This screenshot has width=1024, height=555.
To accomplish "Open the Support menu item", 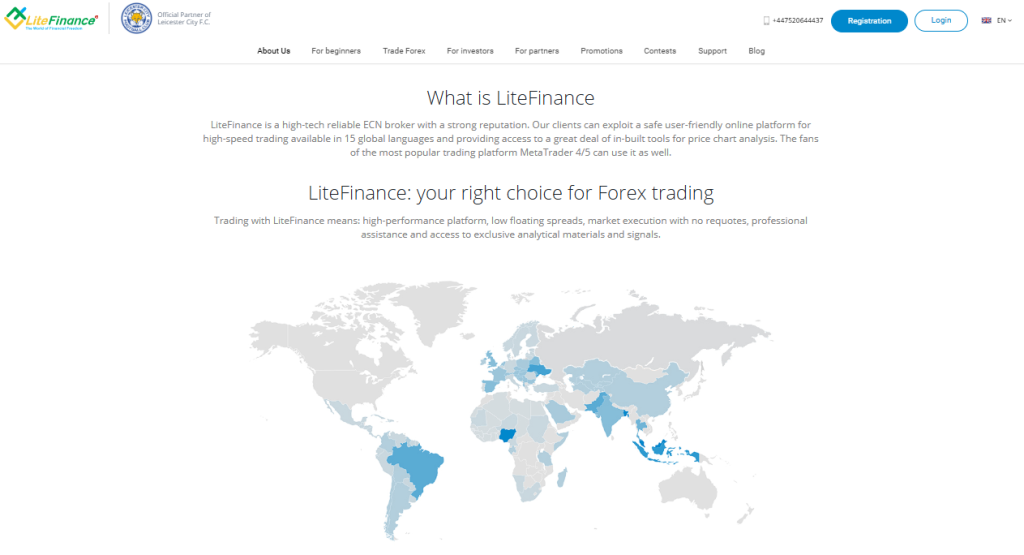I will (712, 51).
